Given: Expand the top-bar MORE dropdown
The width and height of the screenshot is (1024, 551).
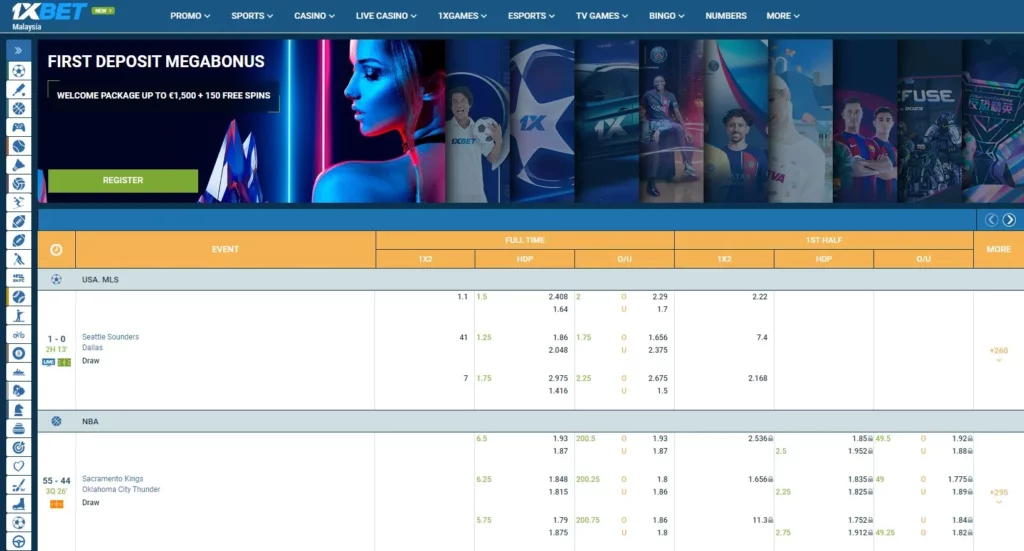Looking at the screenshot, I should tap(782, 16).
